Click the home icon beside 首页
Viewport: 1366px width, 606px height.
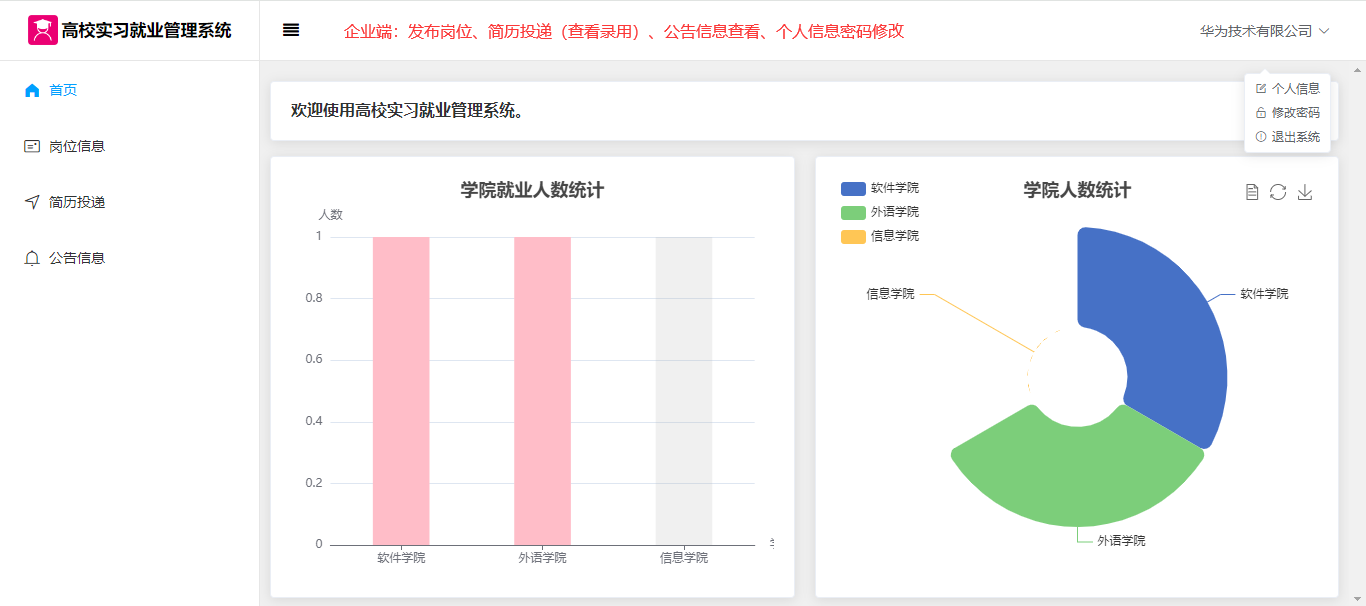coord(32,90)
